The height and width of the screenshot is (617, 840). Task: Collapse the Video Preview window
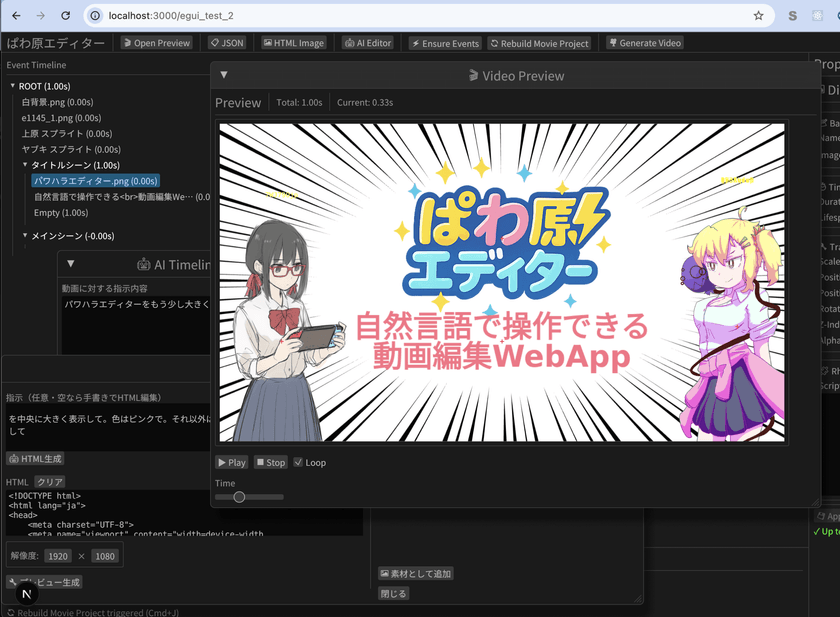click(x=224, y=75)
